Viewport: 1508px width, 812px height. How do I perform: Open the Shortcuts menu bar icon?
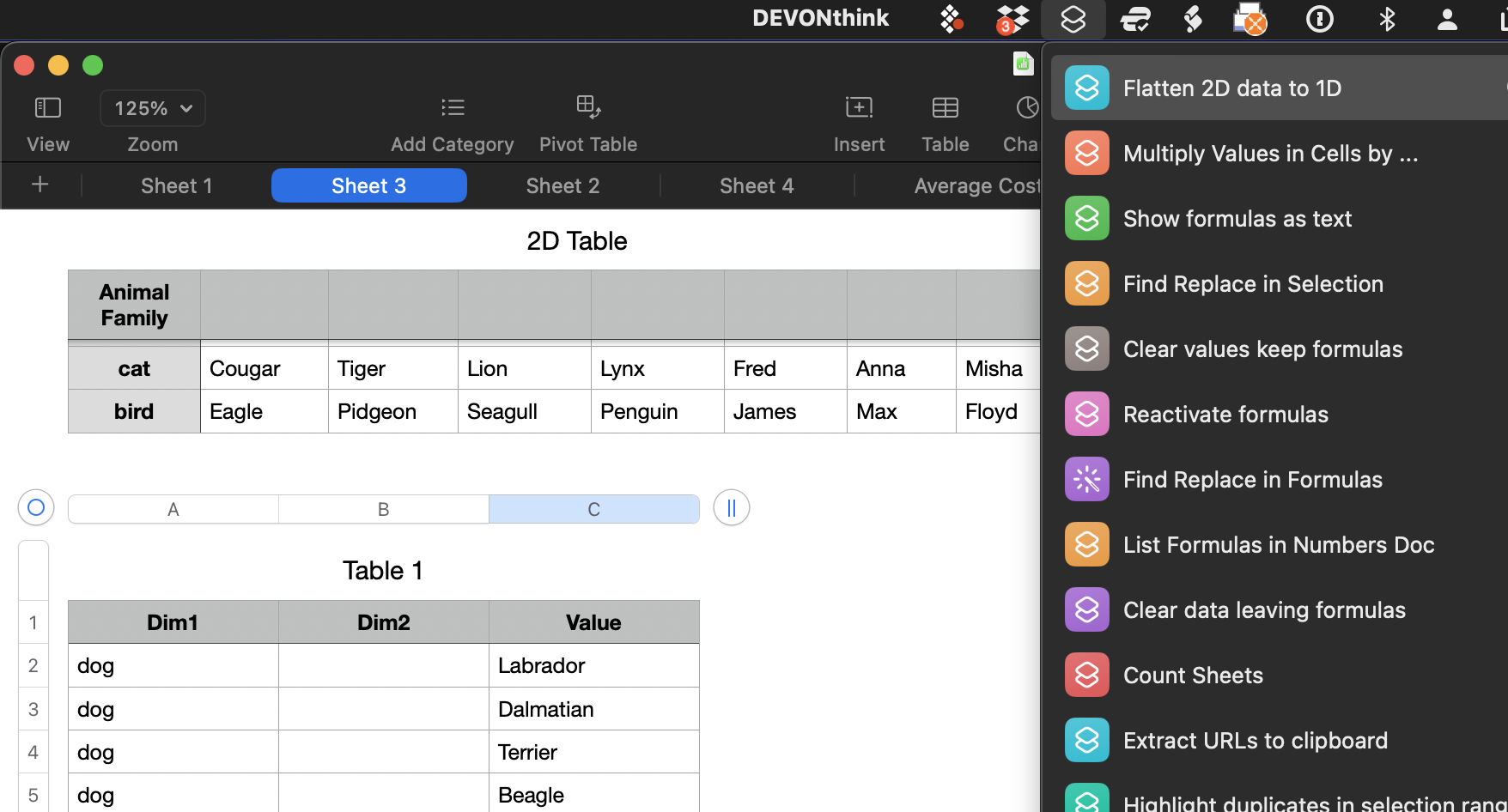(1073, 19)
